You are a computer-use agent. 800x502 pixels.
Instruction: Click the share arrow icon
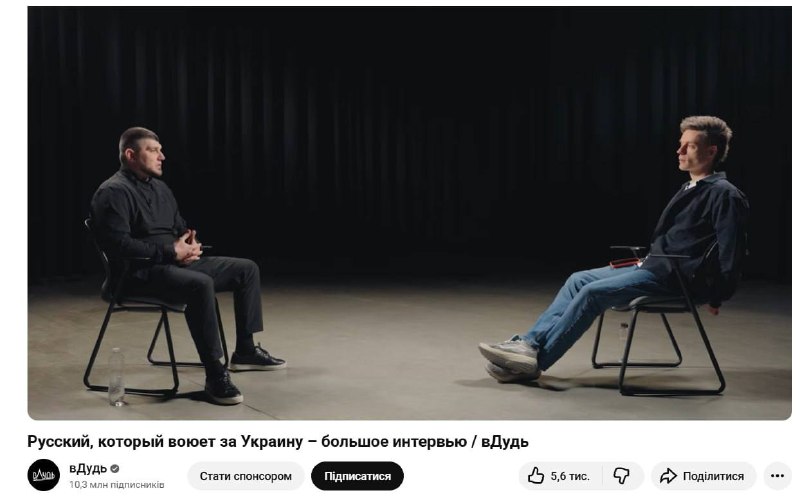pyautogui.click(x=668, y=476)
